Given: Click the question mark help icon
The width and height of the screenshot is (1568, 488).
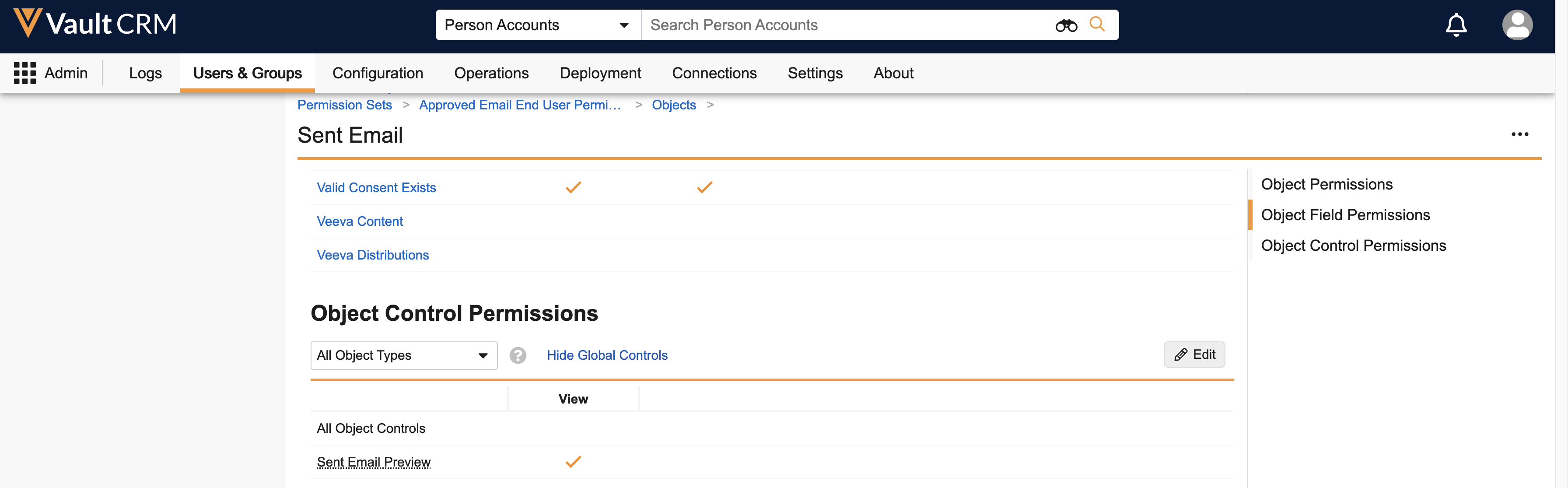Looking at the screenshot, I should pyautogui.click(x=518, y=355).
